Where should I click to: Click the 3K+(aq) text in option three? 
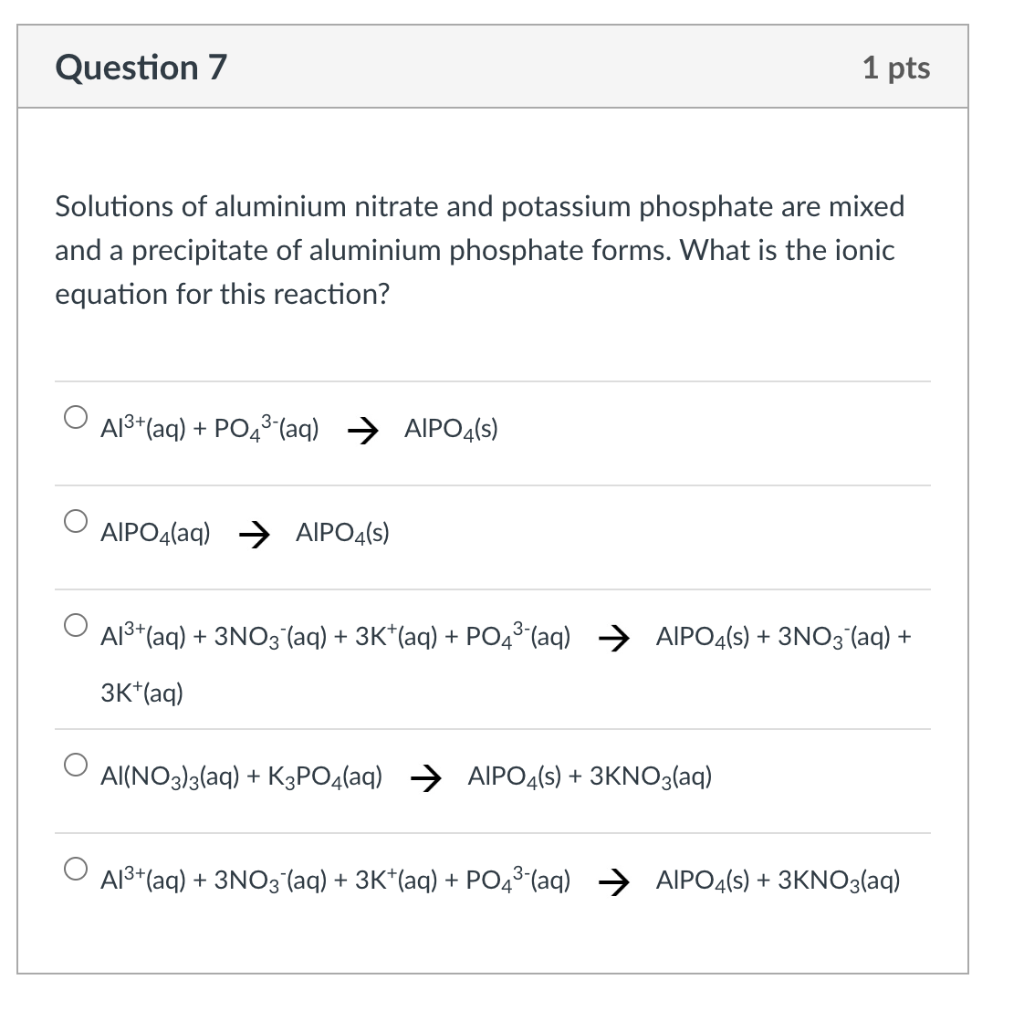pos(140,692)
